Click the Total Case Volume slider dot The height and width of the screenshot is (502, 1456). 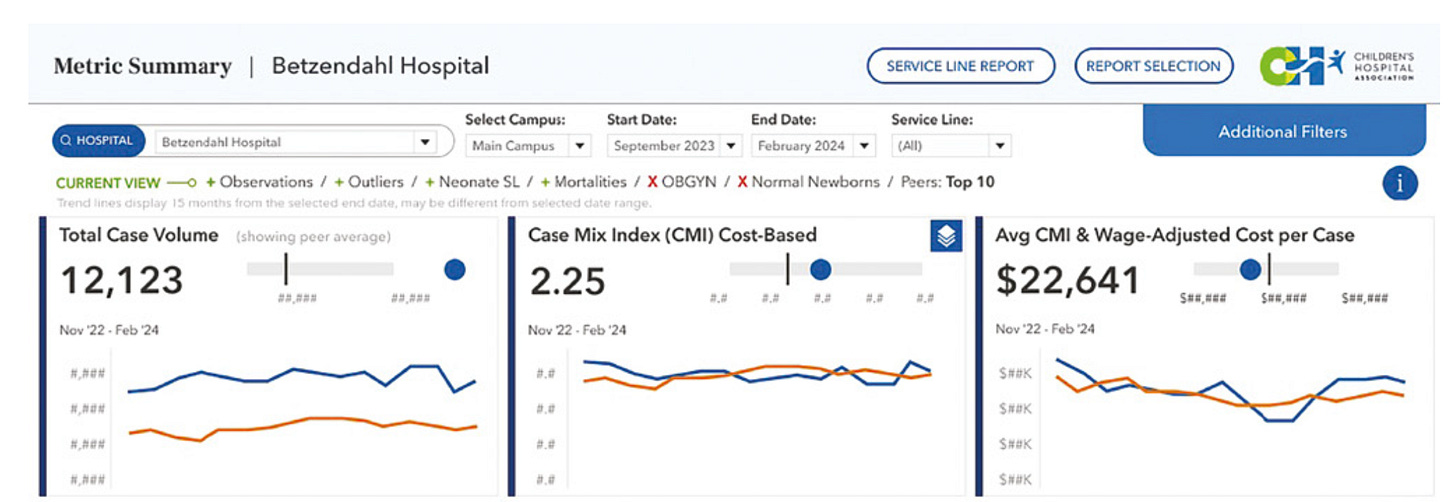click(455, 269)
